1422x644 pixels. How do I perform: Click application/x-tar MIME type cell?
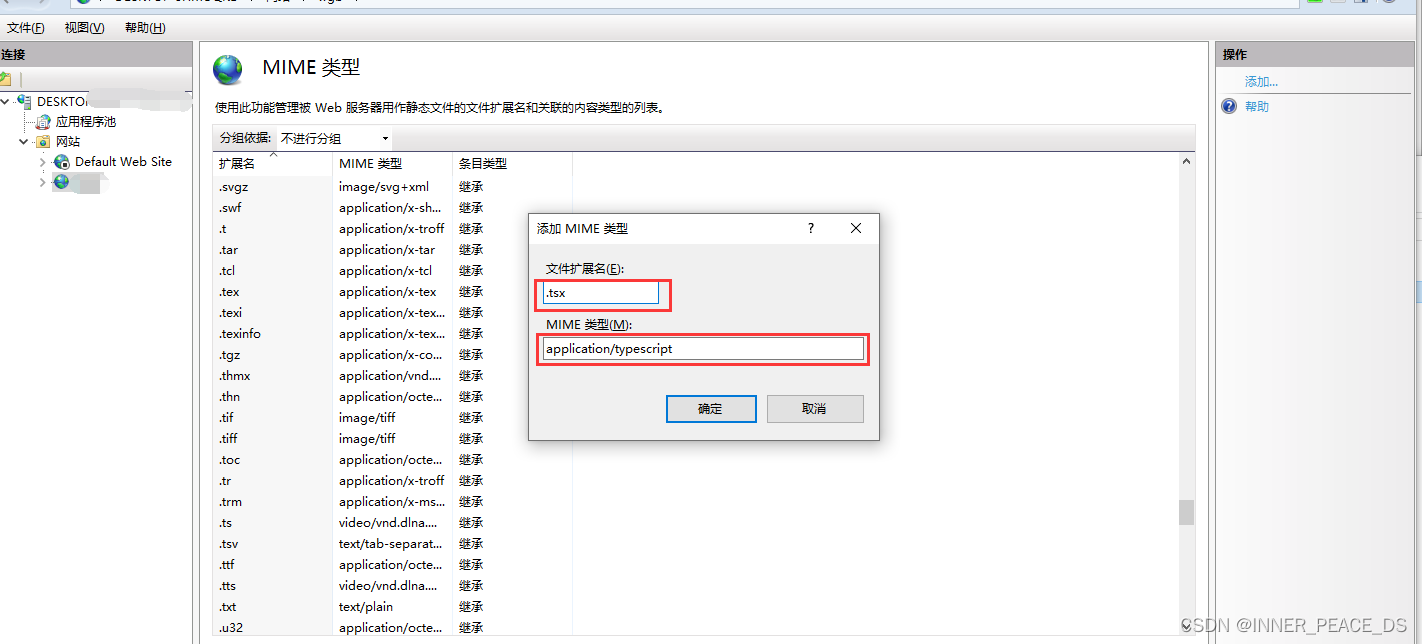coord(387,250)
